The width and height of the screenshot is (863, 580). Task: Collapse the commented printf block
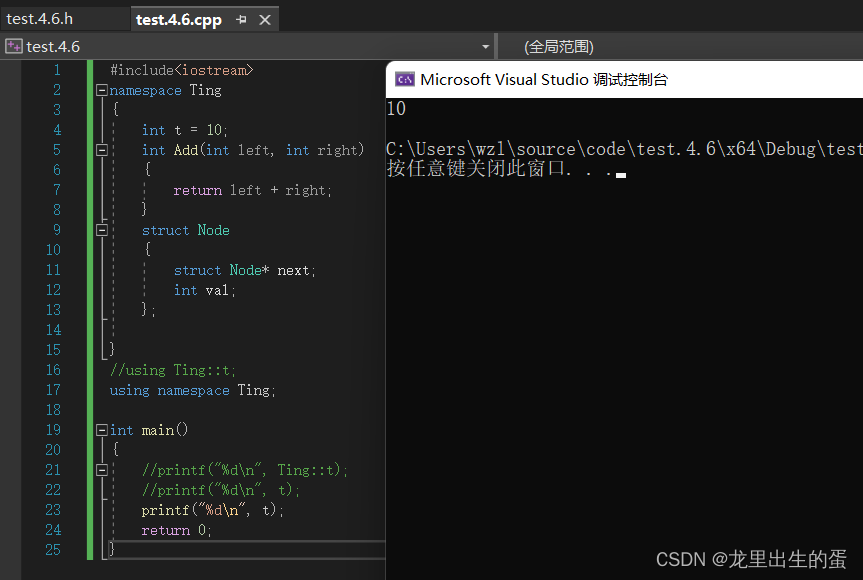pos(102,470)
